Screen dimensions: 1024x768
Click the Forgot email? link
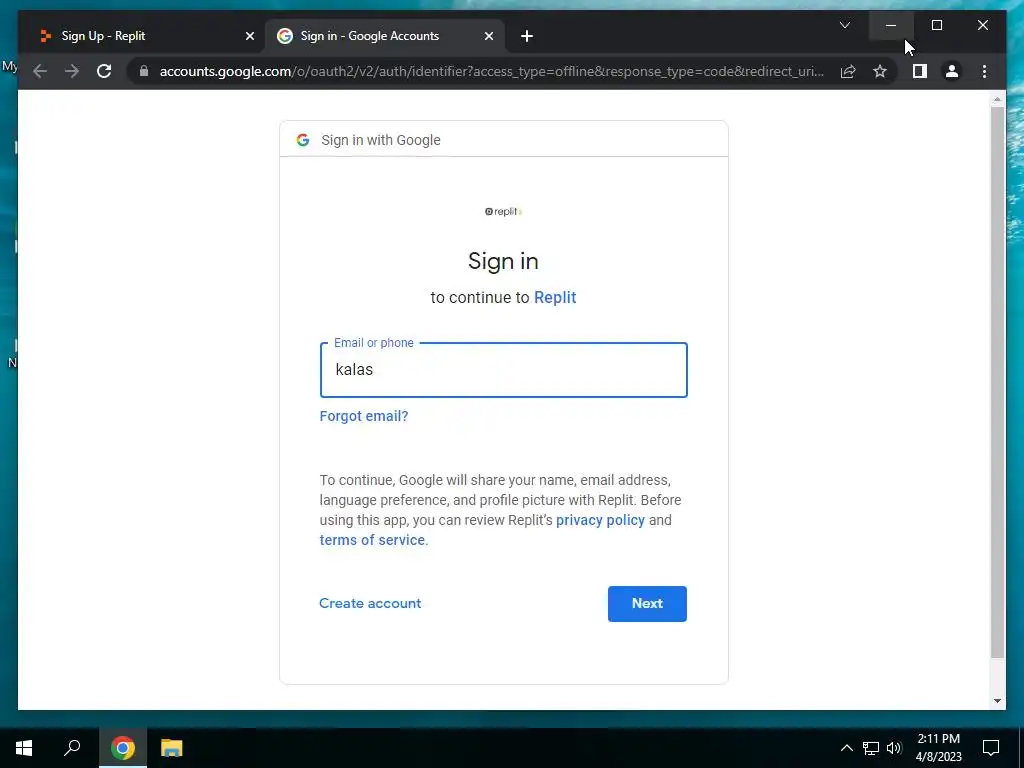(x=364, y=416)
